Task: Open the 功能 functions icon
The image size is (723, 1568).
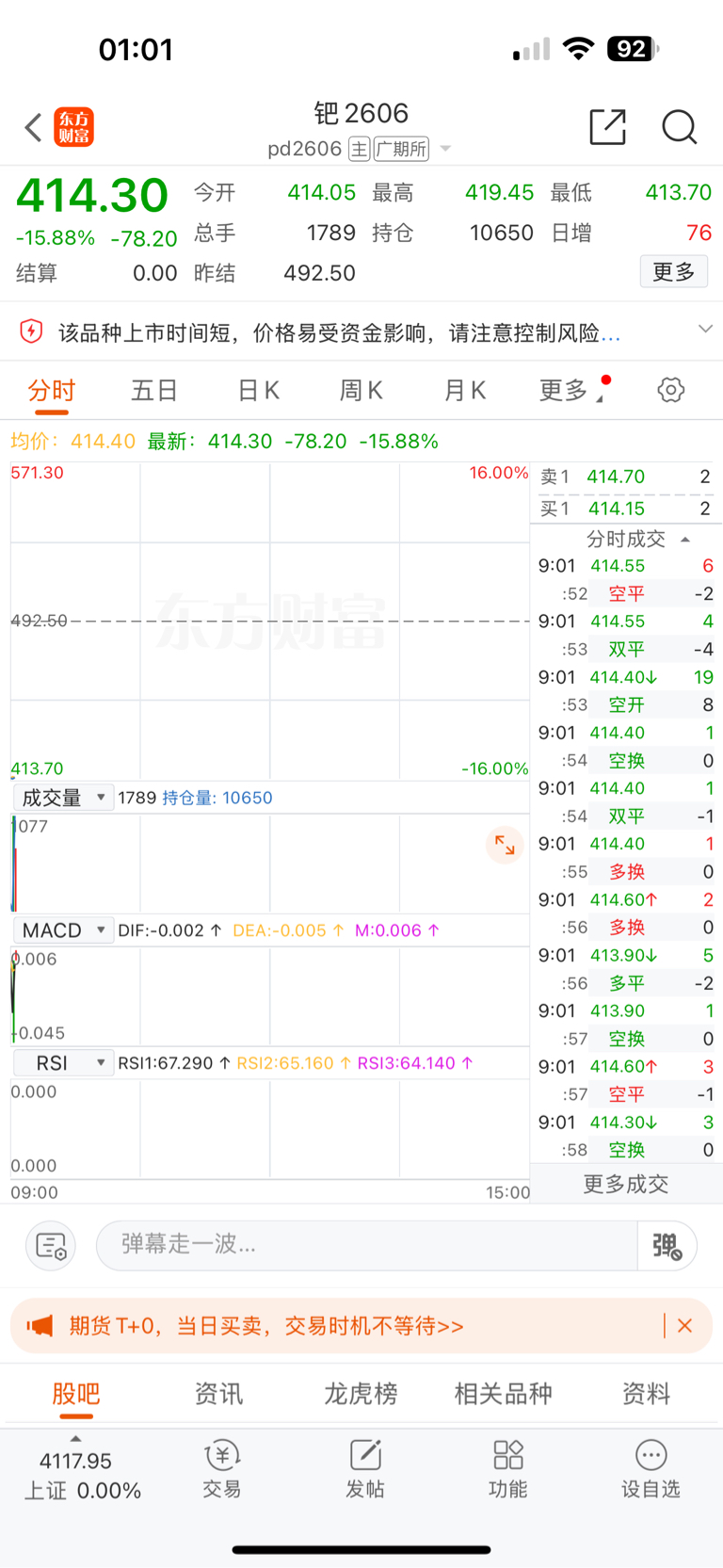Action: [x=508, y=1468]
